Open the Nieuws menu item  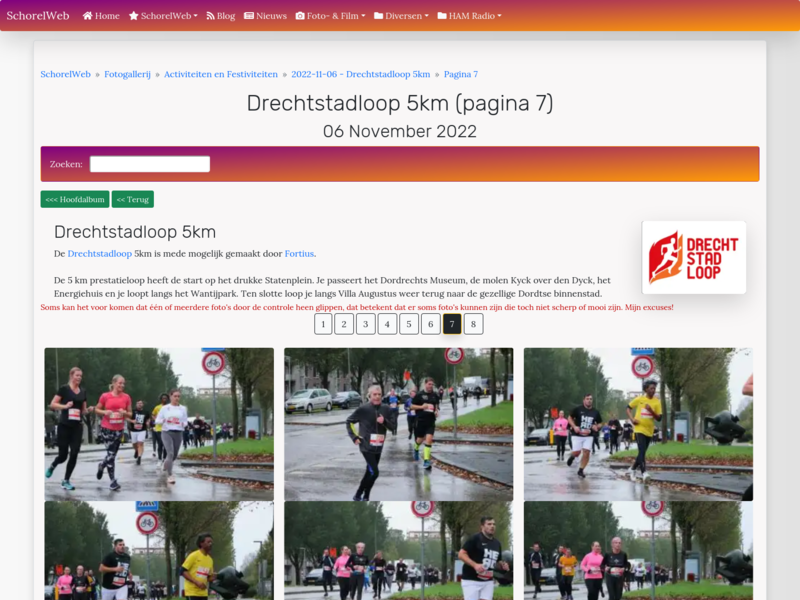(265, 16)
